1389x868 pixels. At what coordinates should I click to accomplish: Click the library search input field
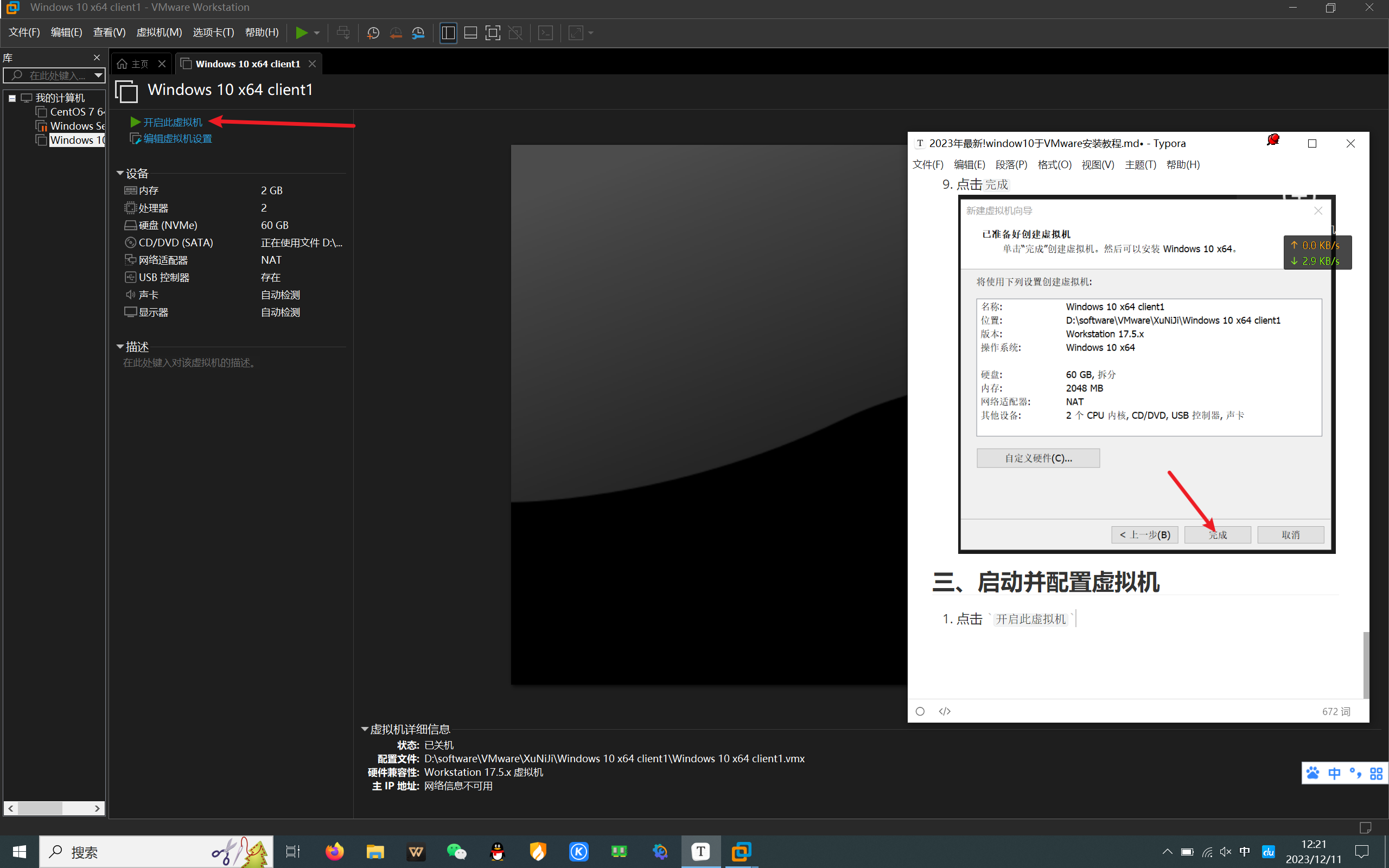(54, 75)
